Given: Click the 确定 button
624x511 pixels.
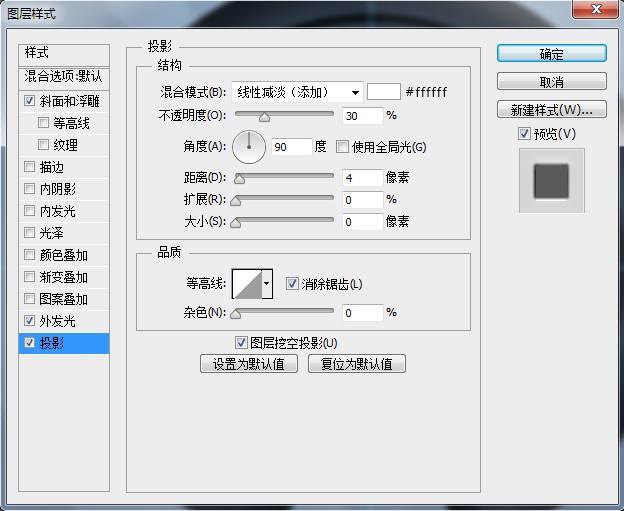Looking at the screenshot, I should click(x=552, y=53).
